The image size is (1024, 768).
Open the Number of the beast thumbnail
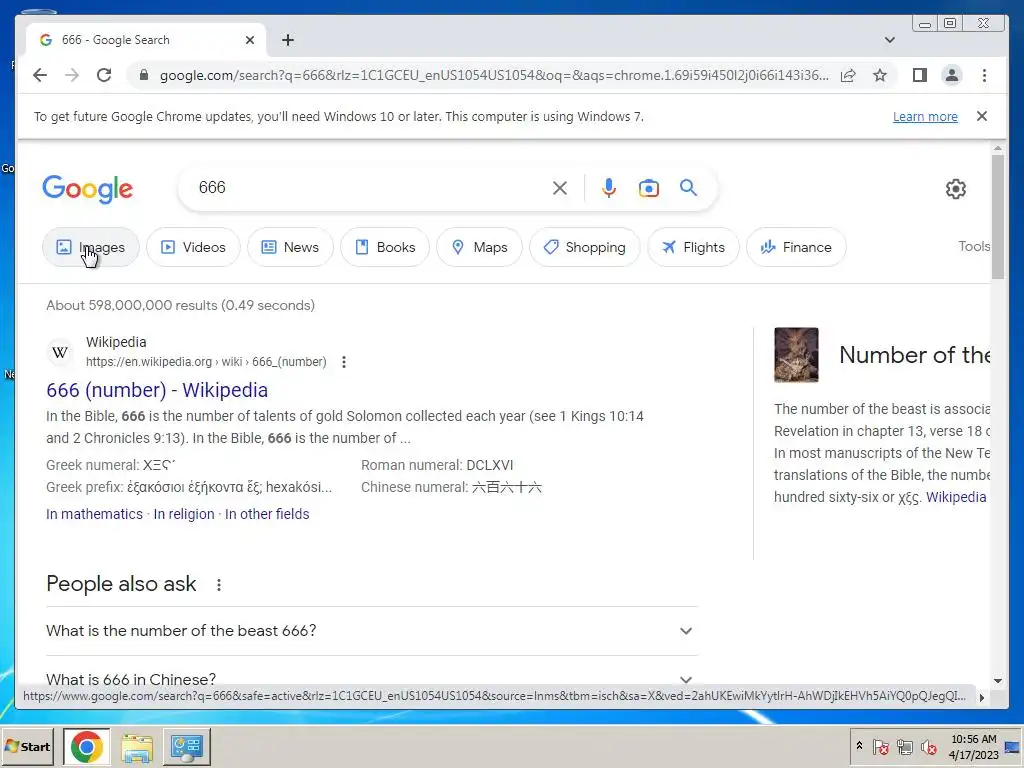pos(796,355)
